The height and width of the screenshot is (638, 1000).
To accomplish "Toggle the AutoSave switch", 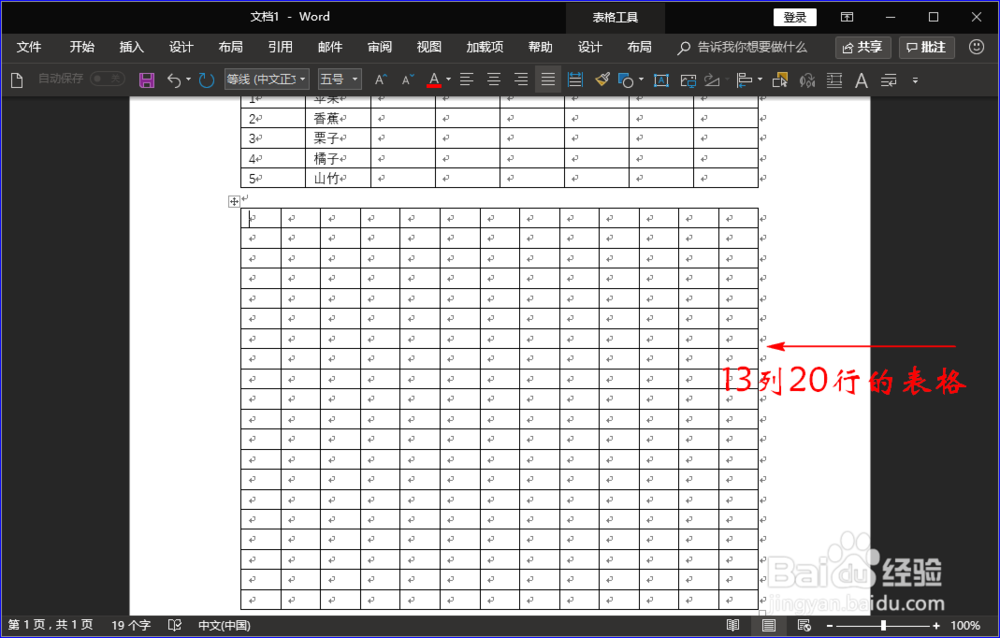I will coord(107,78).
